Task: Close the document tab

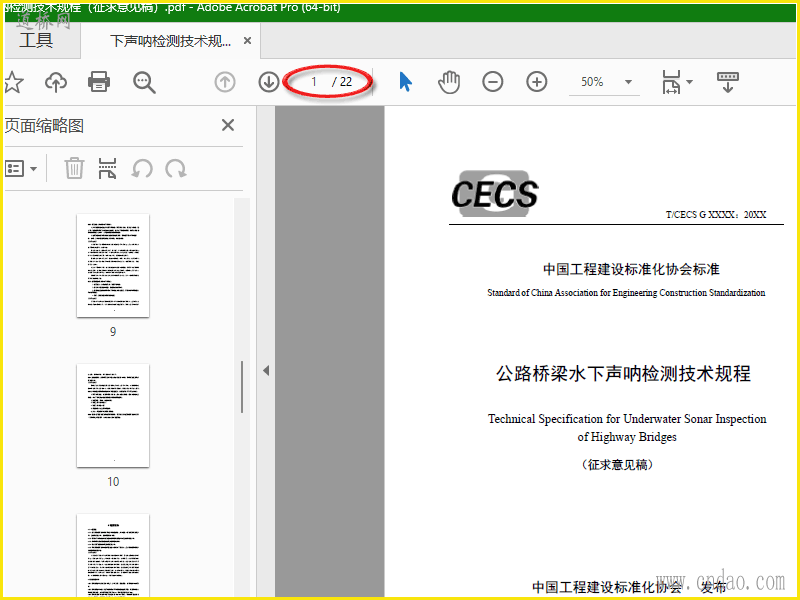Action: point(247,40)
